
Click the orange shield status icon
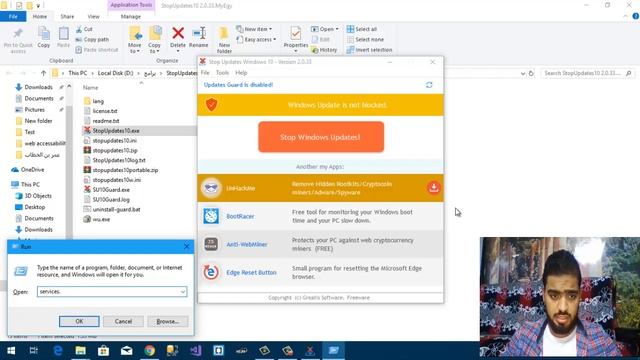pyautogui.click(x=211, y=105)
